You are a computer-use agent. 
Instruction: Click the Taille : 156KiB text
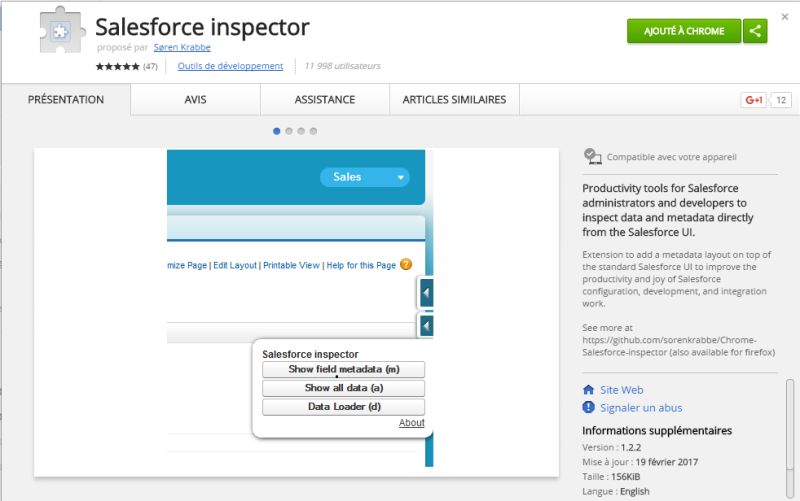pyautogui.click(x=611, y=477)
